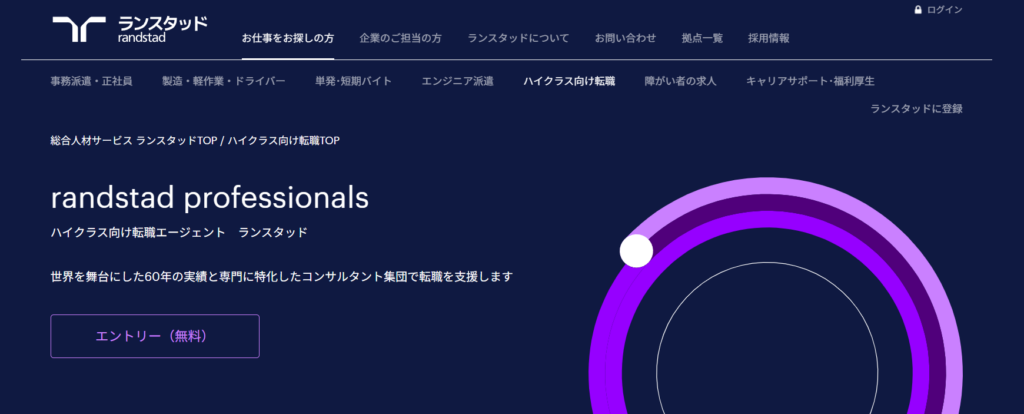Open the ログイン login link
The image size is (1024, 414).
(x=944, y=10)
